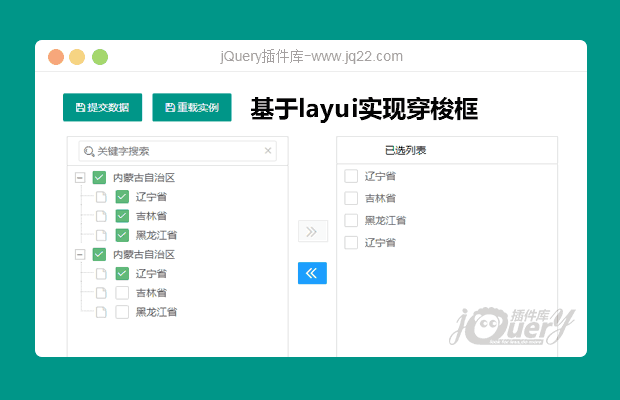Check 吉林省 under the second tree group
620x400 pixels.
click(122, 292)
